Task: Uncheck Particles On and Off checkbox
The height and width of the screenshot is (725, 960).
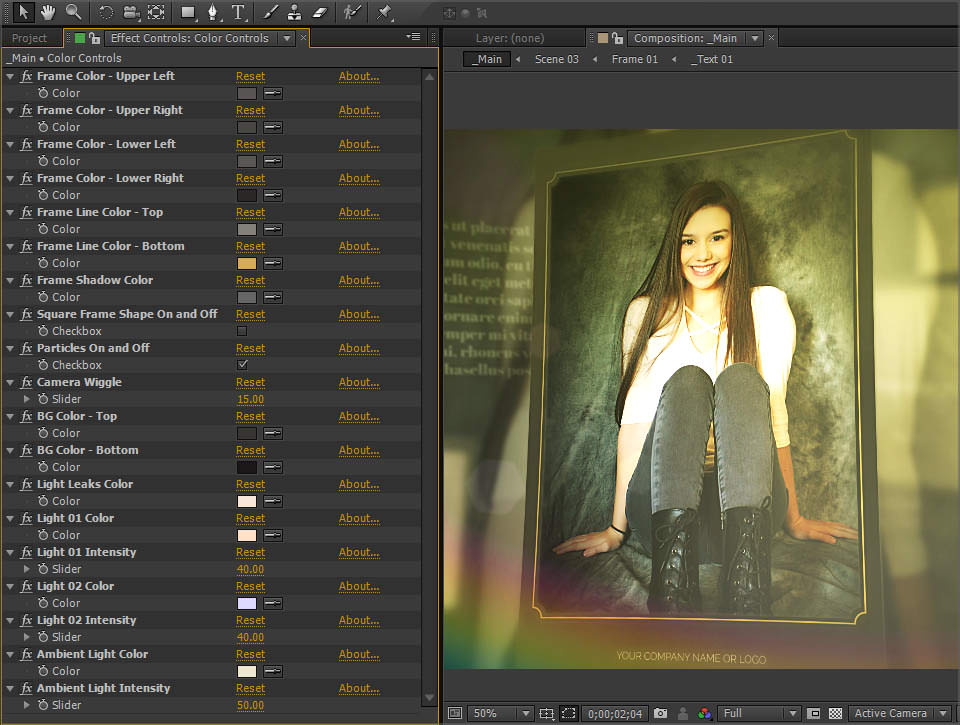Action: click(242, 365)
